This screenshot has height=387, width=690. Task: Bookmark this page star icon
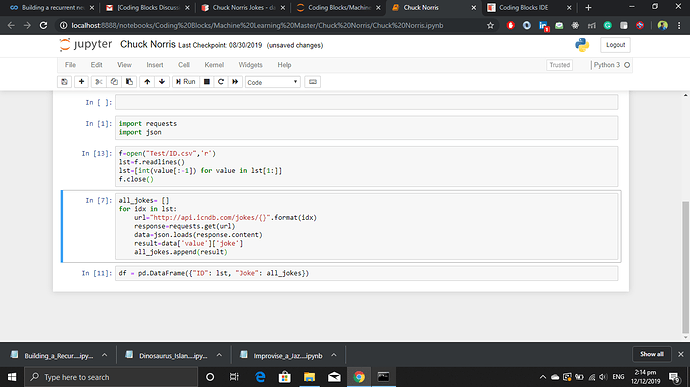coord(490,26)
